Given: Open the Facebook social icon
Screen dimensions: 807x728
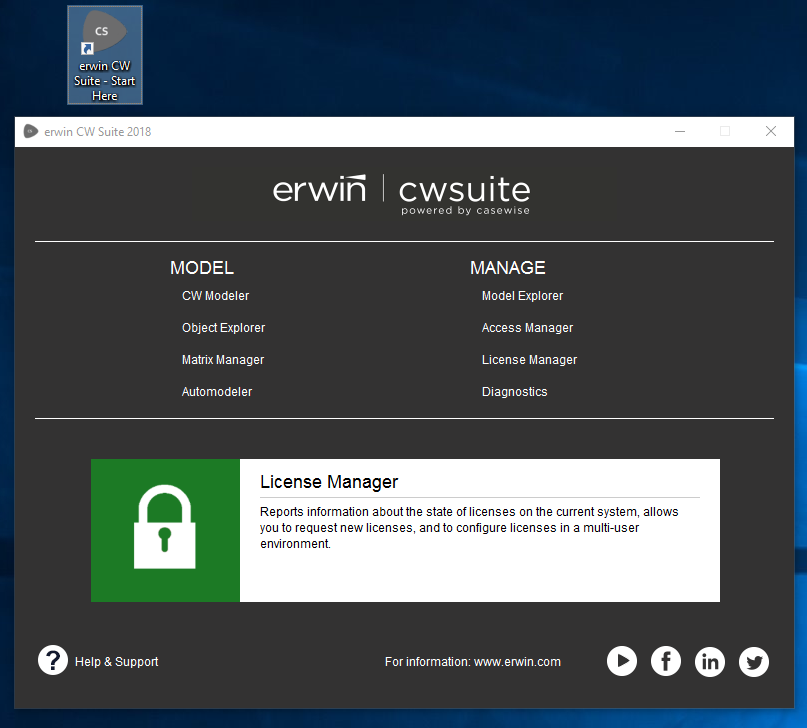Looking at the screenshot, I should point(666,661).
